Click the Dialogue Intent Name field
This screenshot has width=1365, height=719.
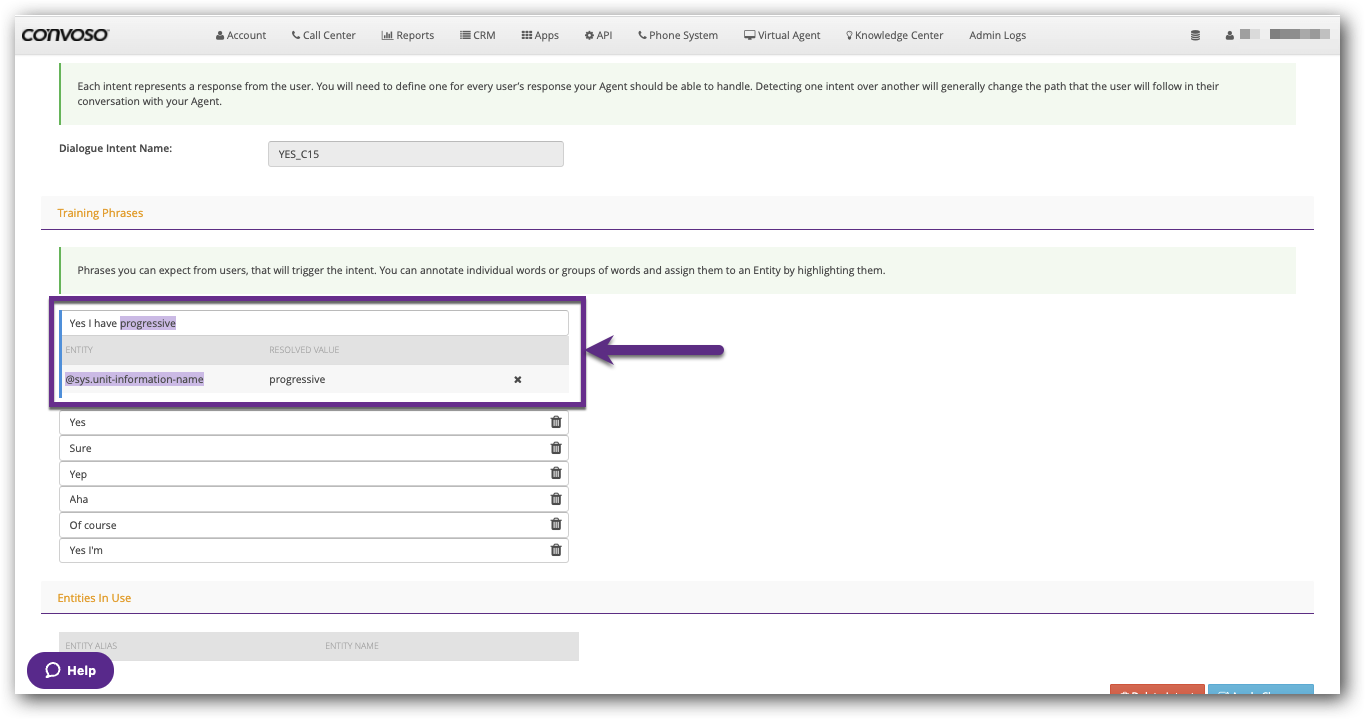415,154
